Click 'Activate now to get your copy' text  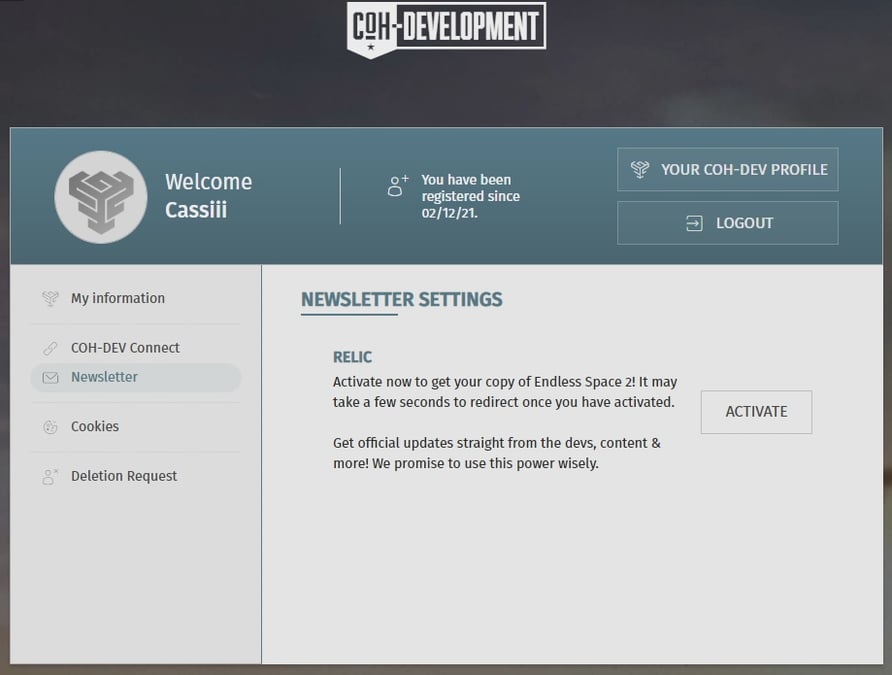pos(505,392)
